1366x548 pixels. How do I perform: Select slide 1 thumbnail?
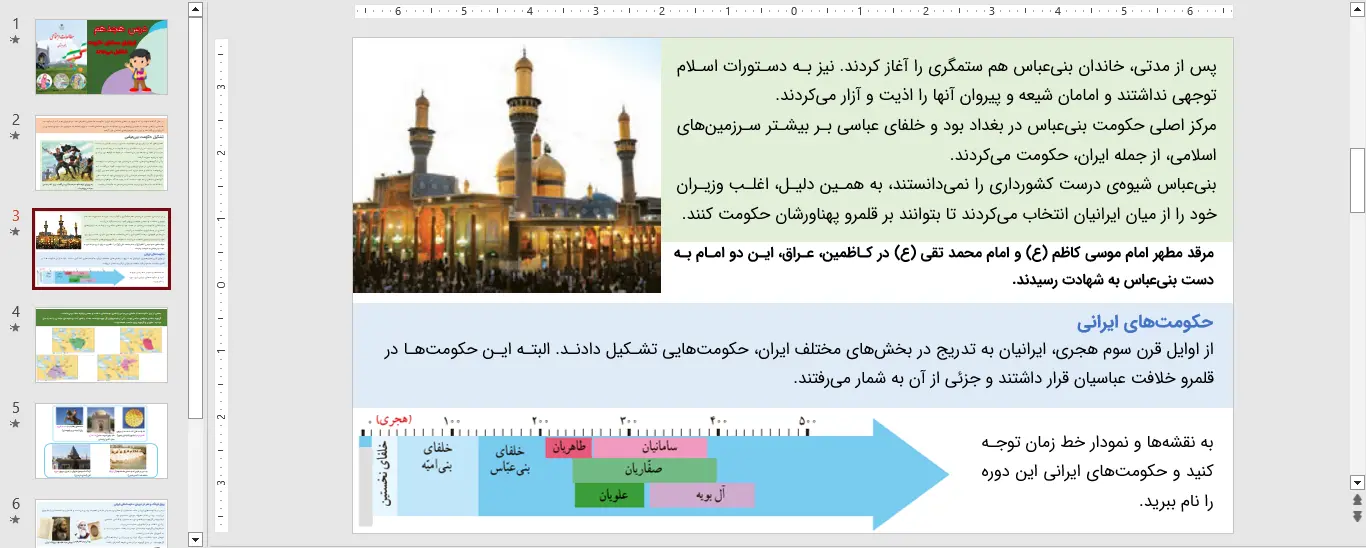101,57
